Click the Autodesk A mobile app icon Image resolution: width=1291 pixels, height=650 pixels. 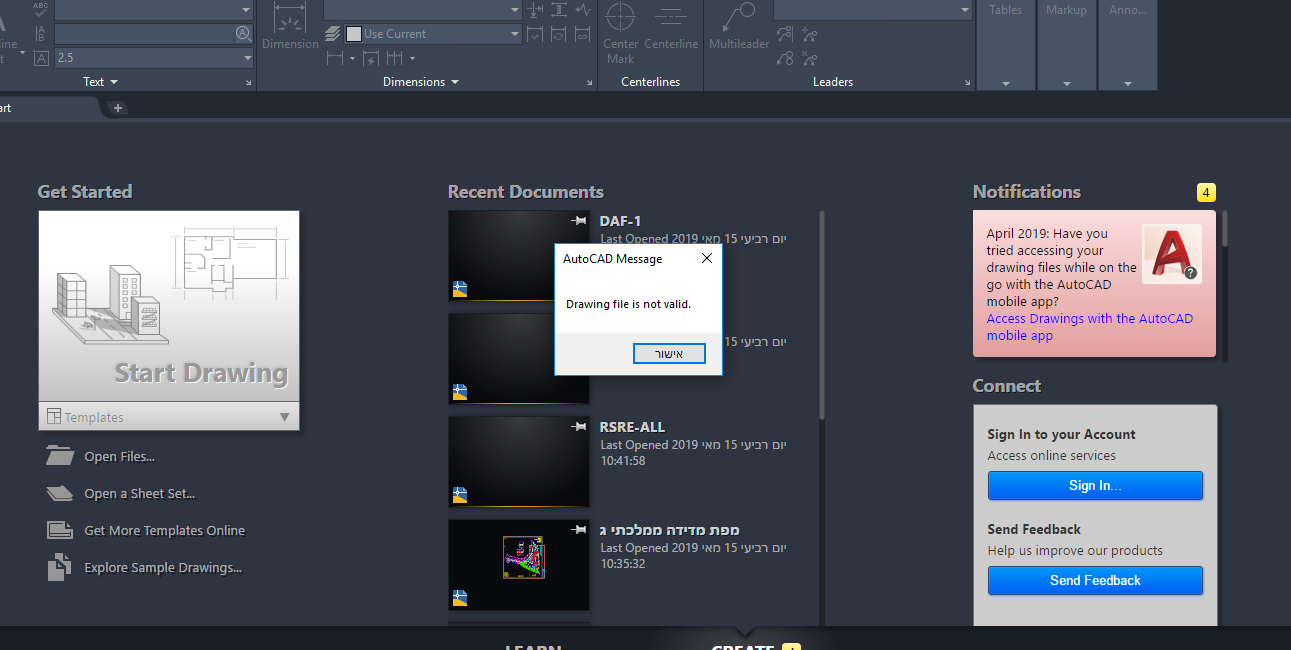point(1171,254)
